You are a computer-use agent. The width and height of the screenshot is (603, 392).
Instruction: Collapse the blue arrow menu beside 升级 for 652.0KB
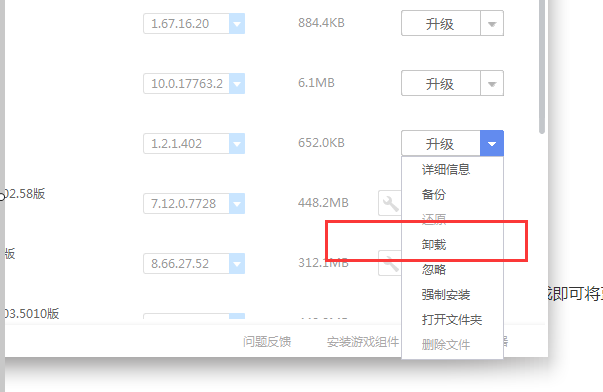click(492, 143)
